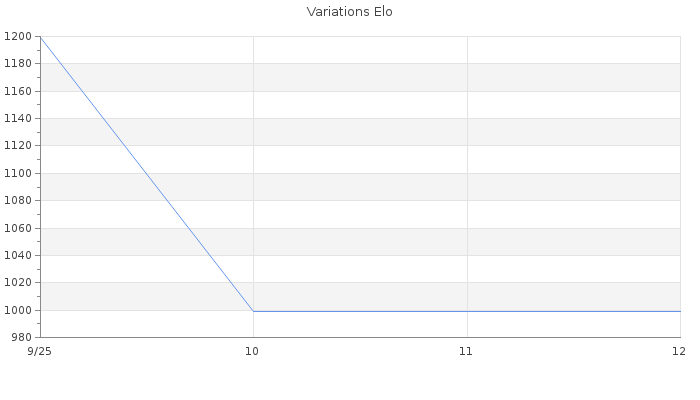Click the line's bend point at round 10
Image resolution: width=700 pixels, height=400 pixels.
253,310
